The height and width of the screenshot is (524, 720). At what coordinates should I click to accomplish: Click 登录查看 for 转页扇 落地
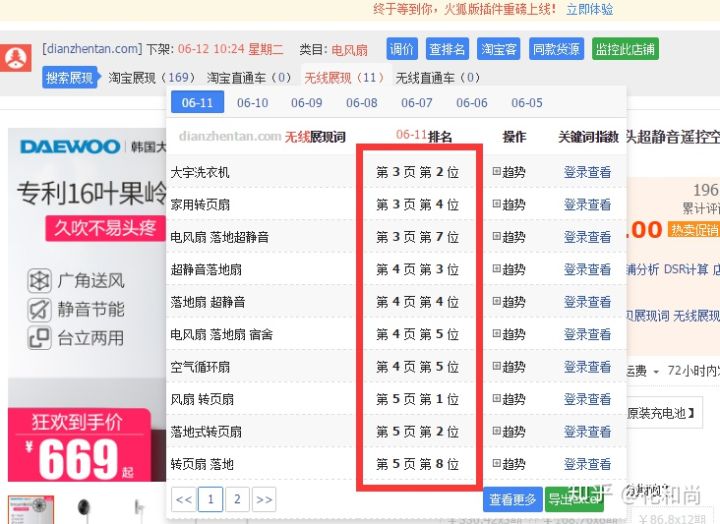point(587,464)
